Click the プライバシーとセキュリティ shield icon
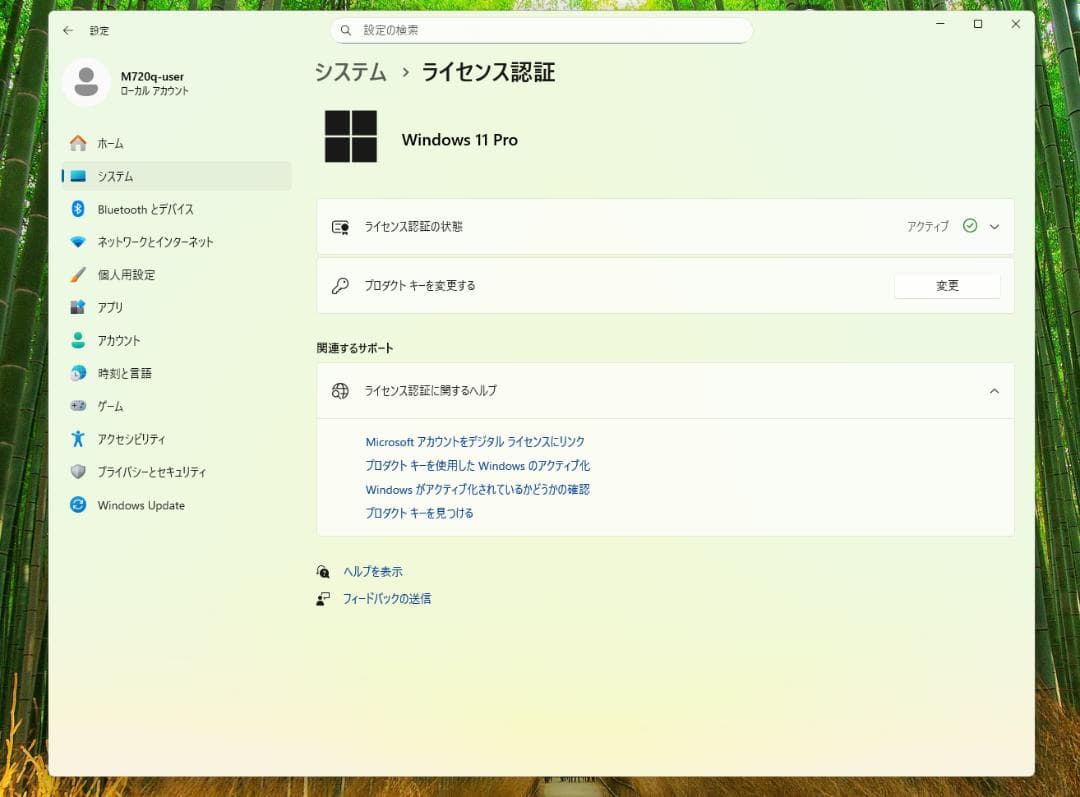This screenshot has height=797, width=1080. (77, 472)
